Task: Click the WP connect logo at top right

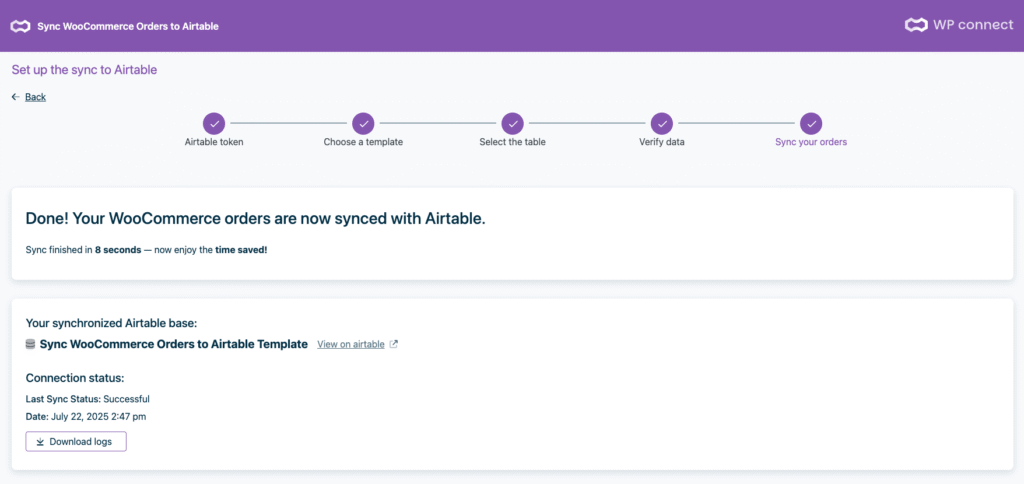Action: pos(958,25)
